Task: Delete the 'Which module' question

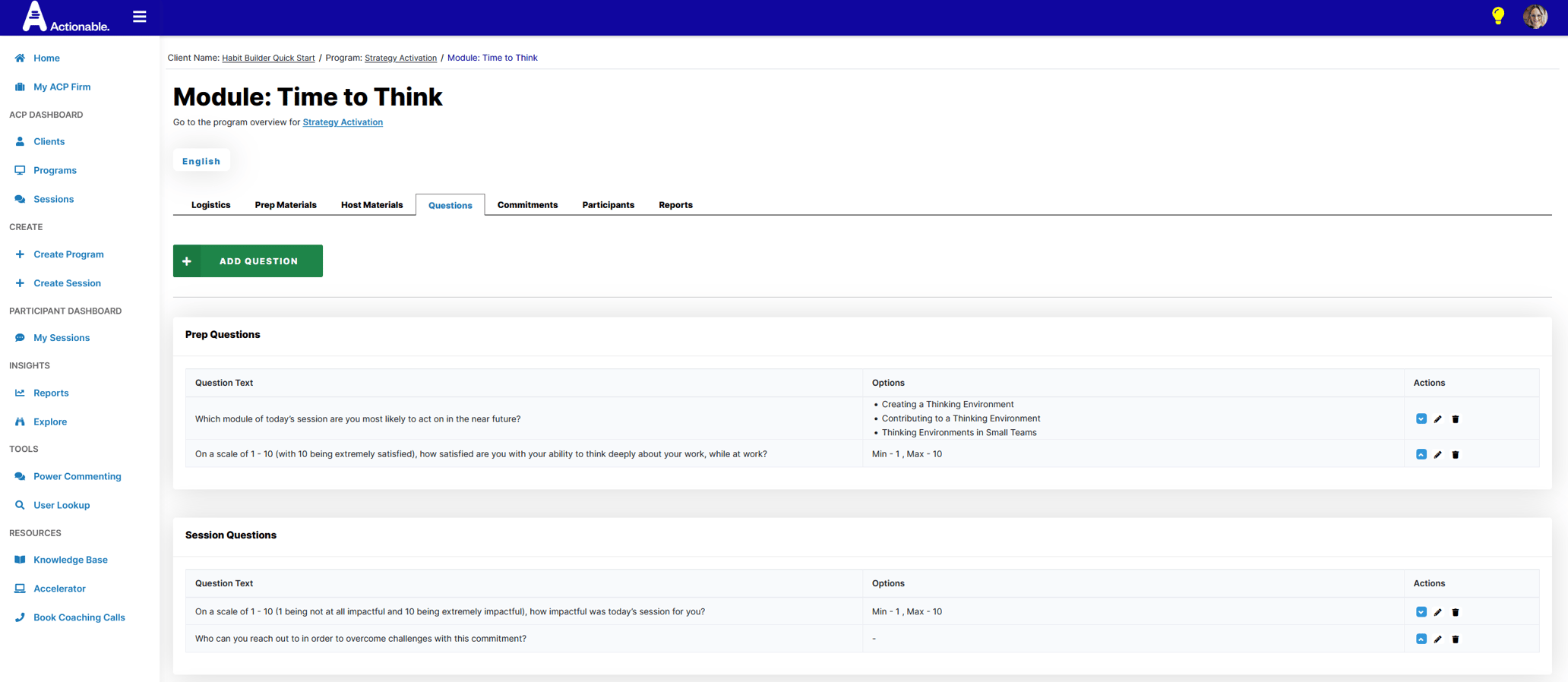Action: 1455,419
